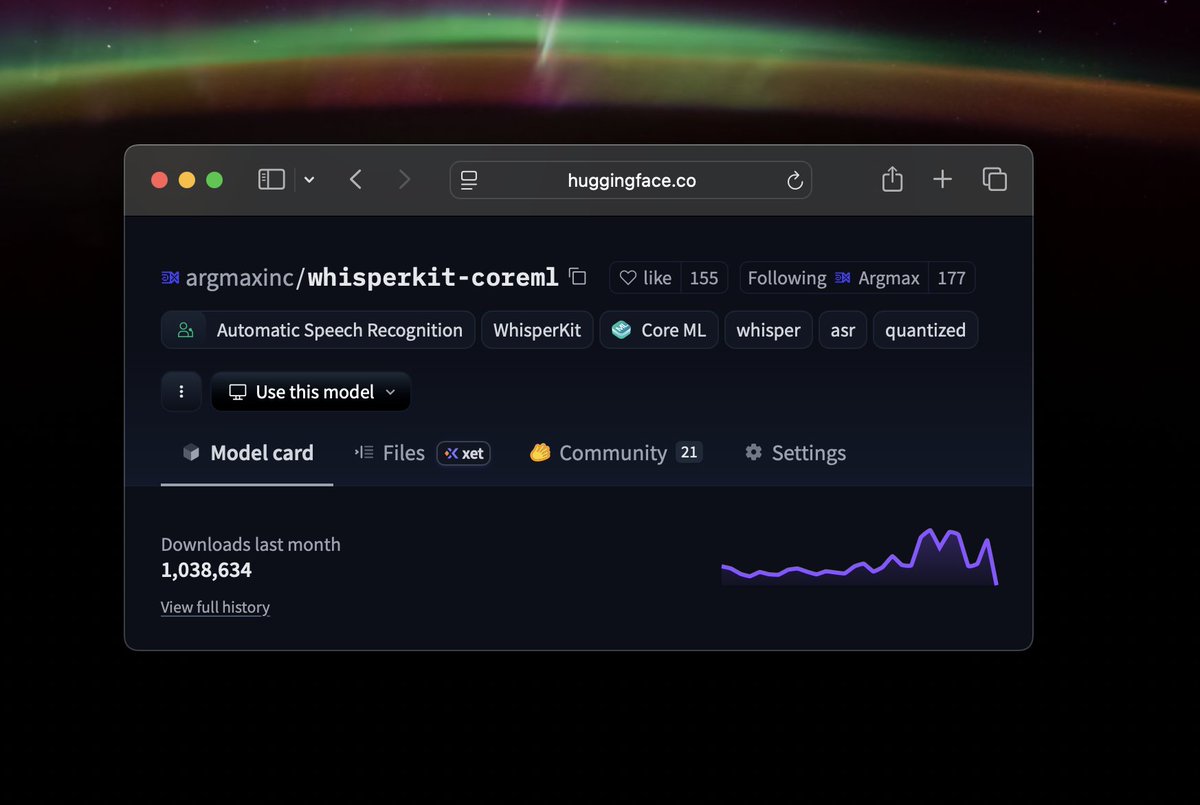Select the whisper tag
The height and width of the screenshot is (805, 1200).
pos(768,330)
